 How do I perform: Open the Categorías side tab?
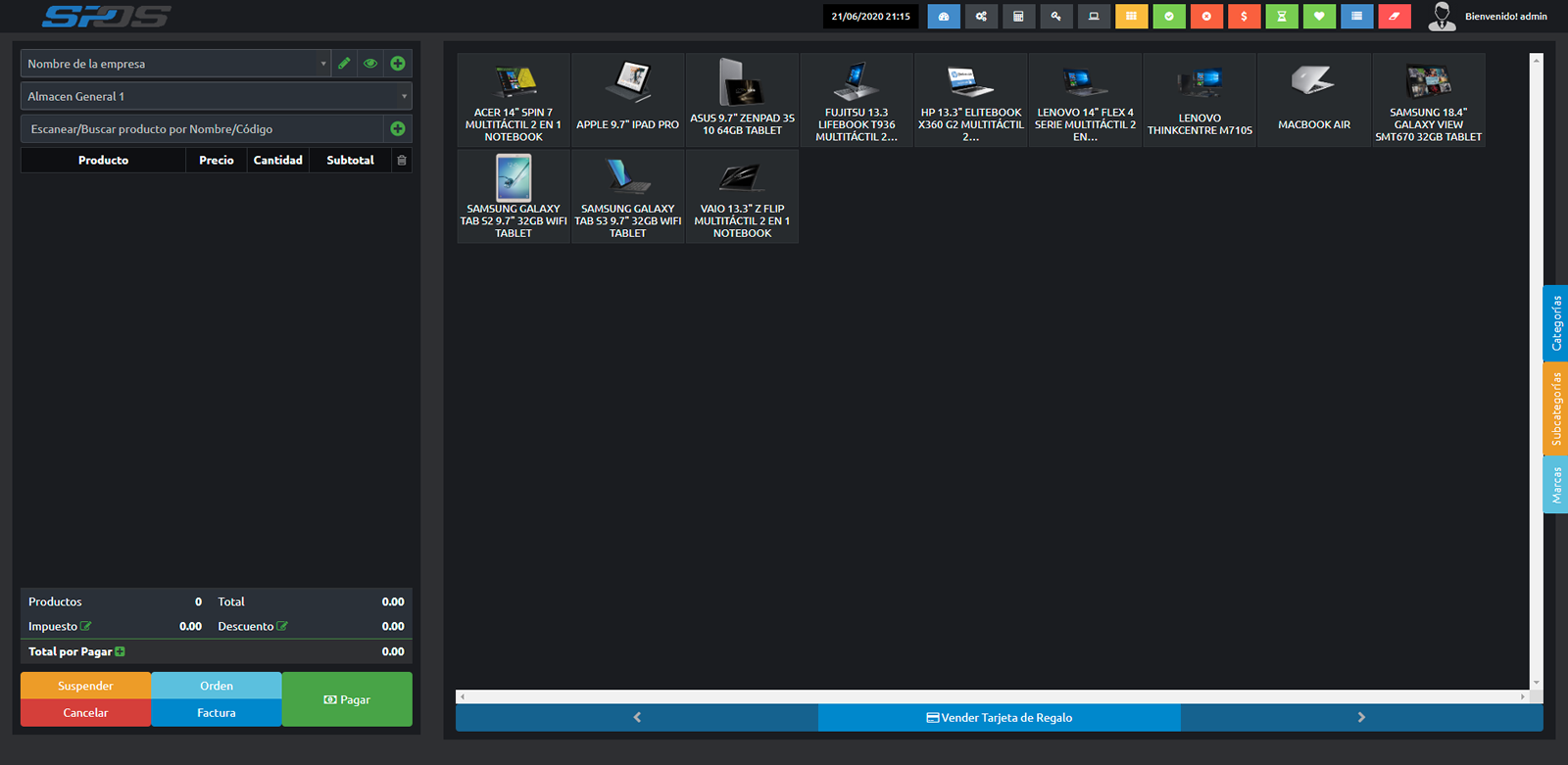(x=1555, y=323)
